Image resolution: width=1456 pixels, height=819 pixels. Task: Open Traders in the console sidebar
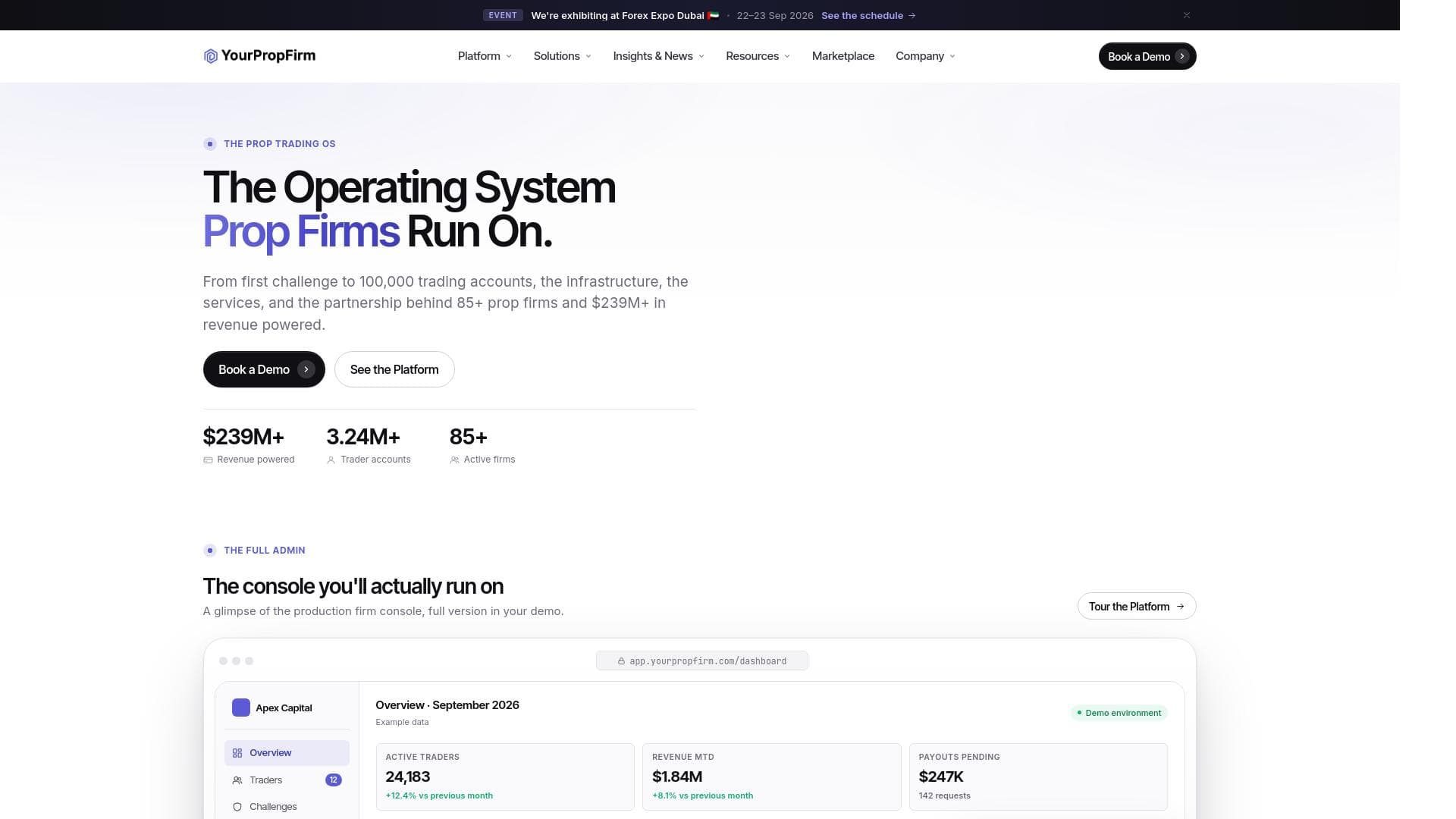coord(287,780)
